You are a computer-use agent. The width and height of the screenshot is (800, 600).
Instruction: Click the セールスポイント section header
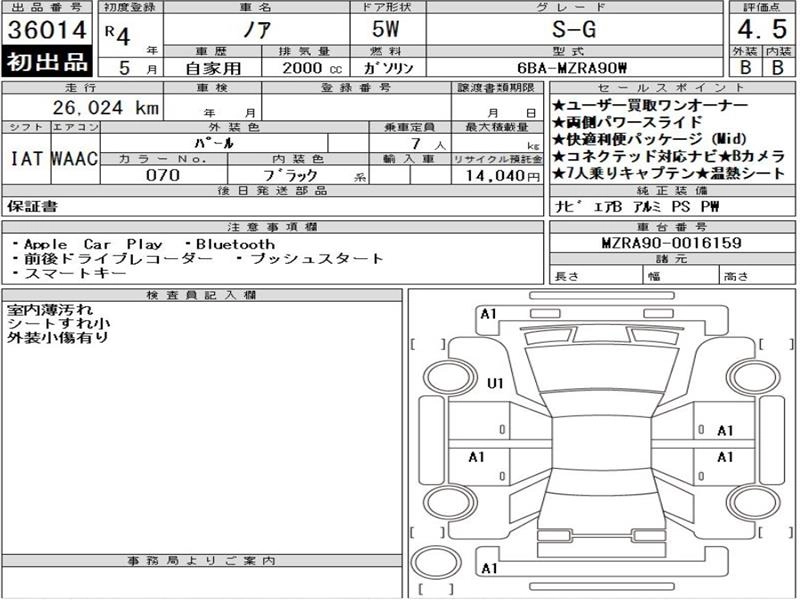coord(672,87)
